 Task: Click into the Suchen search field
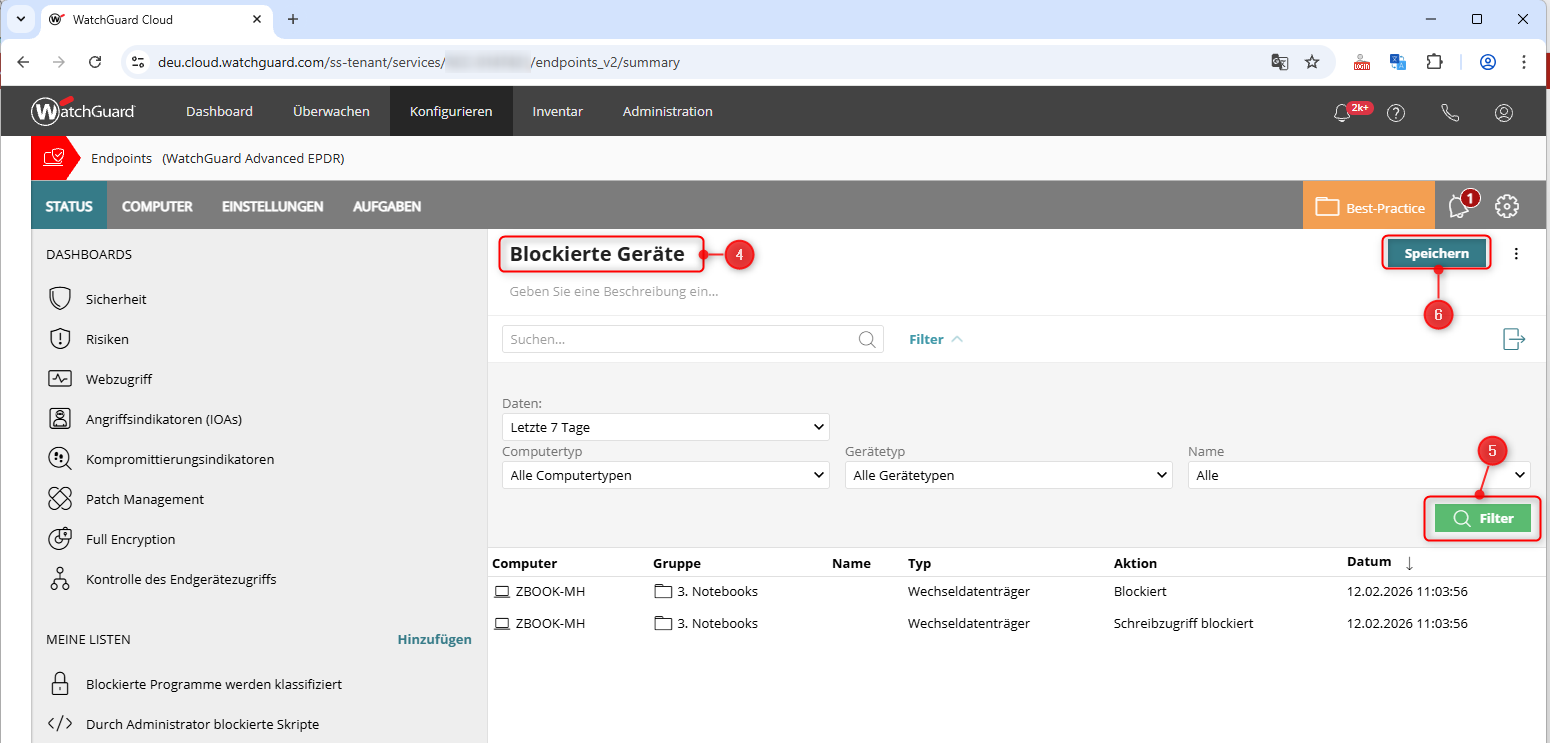pyautogui.click(x=680, y=339)
